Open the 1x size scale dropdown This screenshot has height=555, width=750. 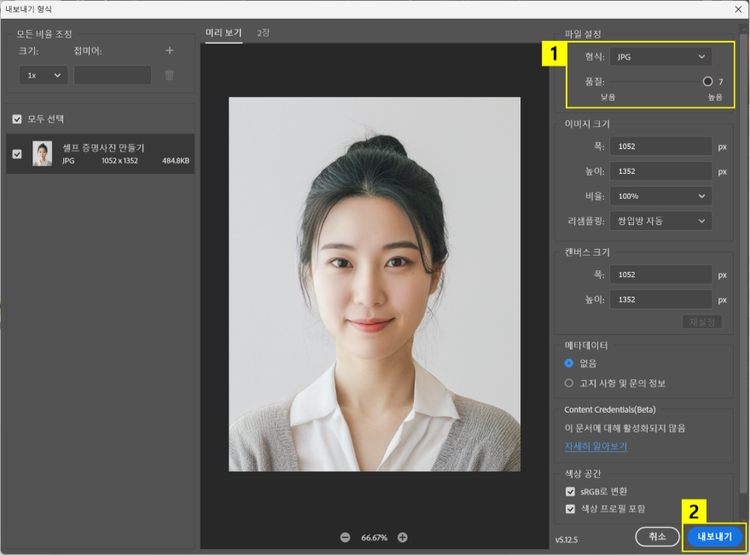tap(43, 75)
